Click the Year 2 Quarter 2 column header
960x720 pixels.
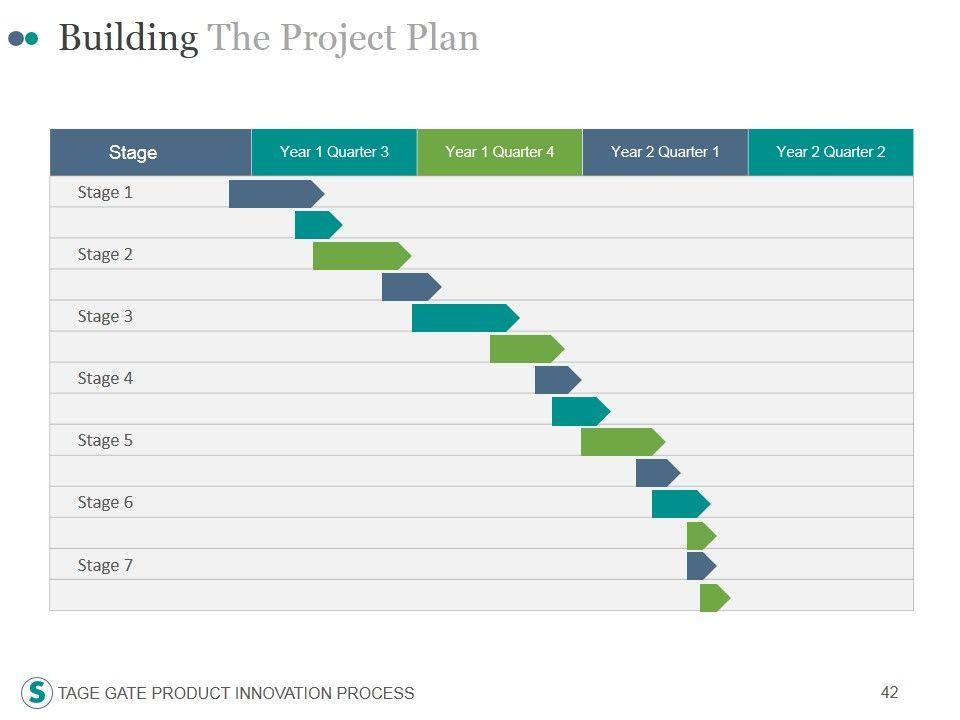click(x=830, y=152)
